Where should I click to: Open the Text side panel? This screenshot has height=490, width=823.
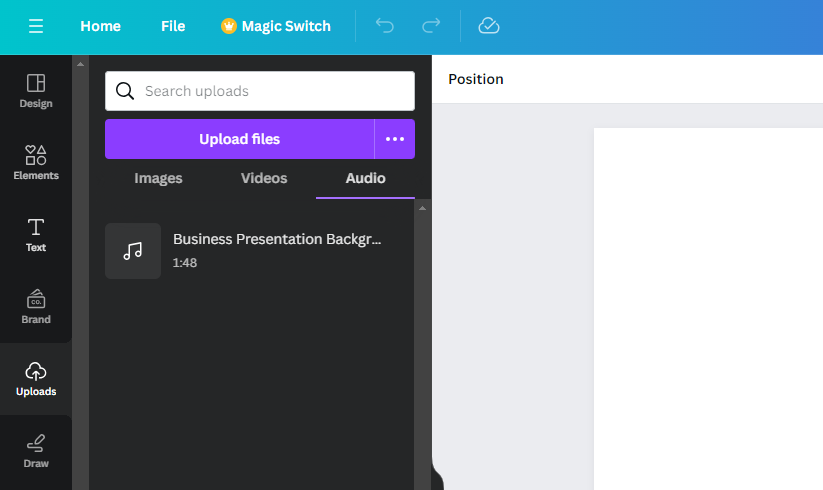(36, 235)
